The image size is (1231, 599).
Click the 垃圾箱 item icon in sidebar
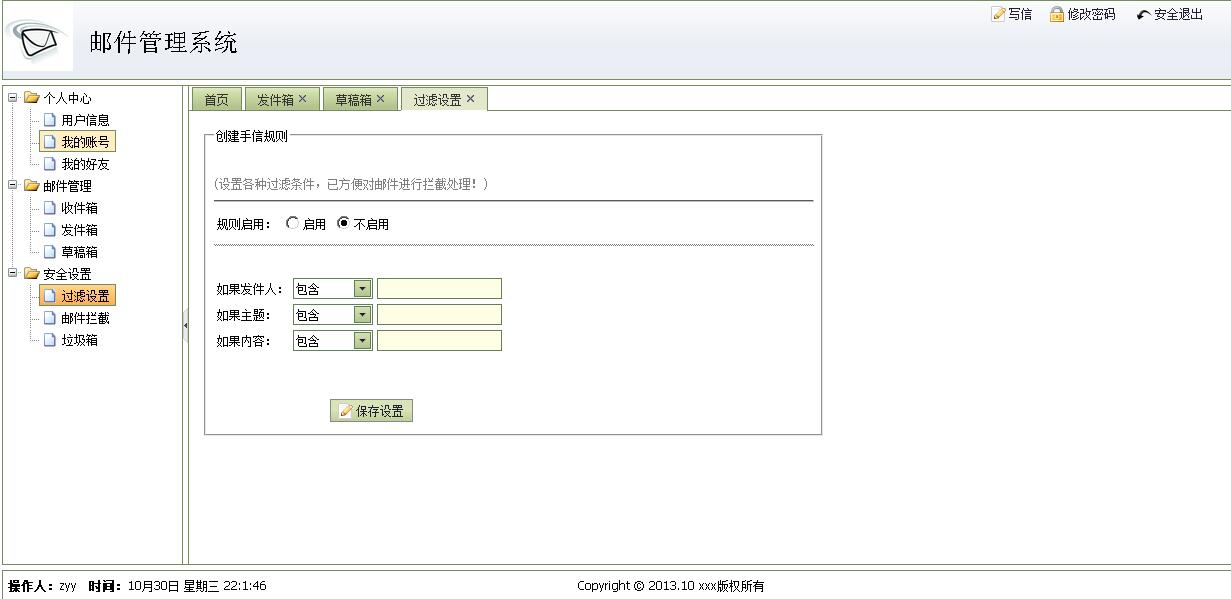click(50, 340)
